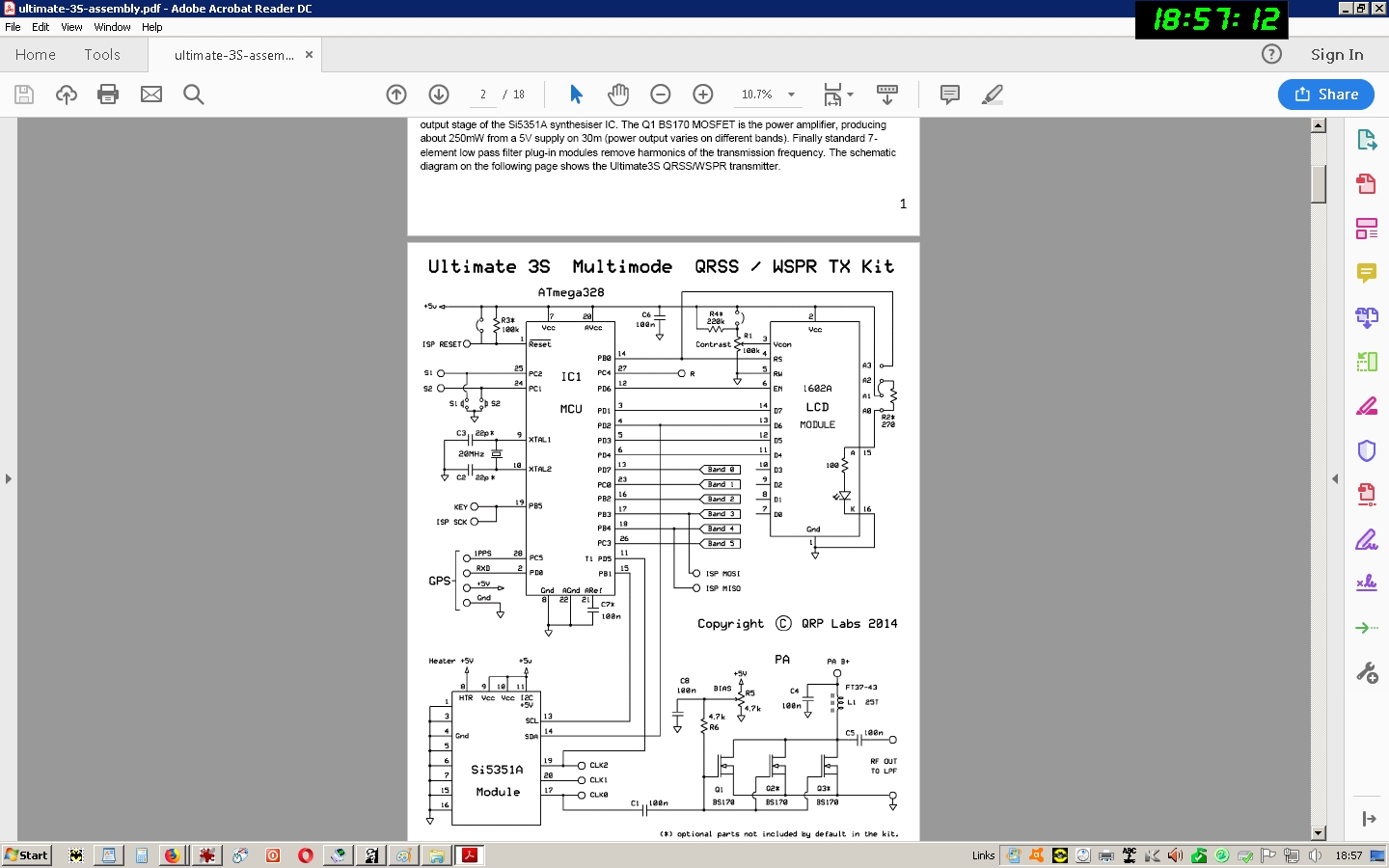The width and height of the screenshot is (1389, 868).
Task: Launch Firefox from the taskbar
Action: (x=172, y=855)
